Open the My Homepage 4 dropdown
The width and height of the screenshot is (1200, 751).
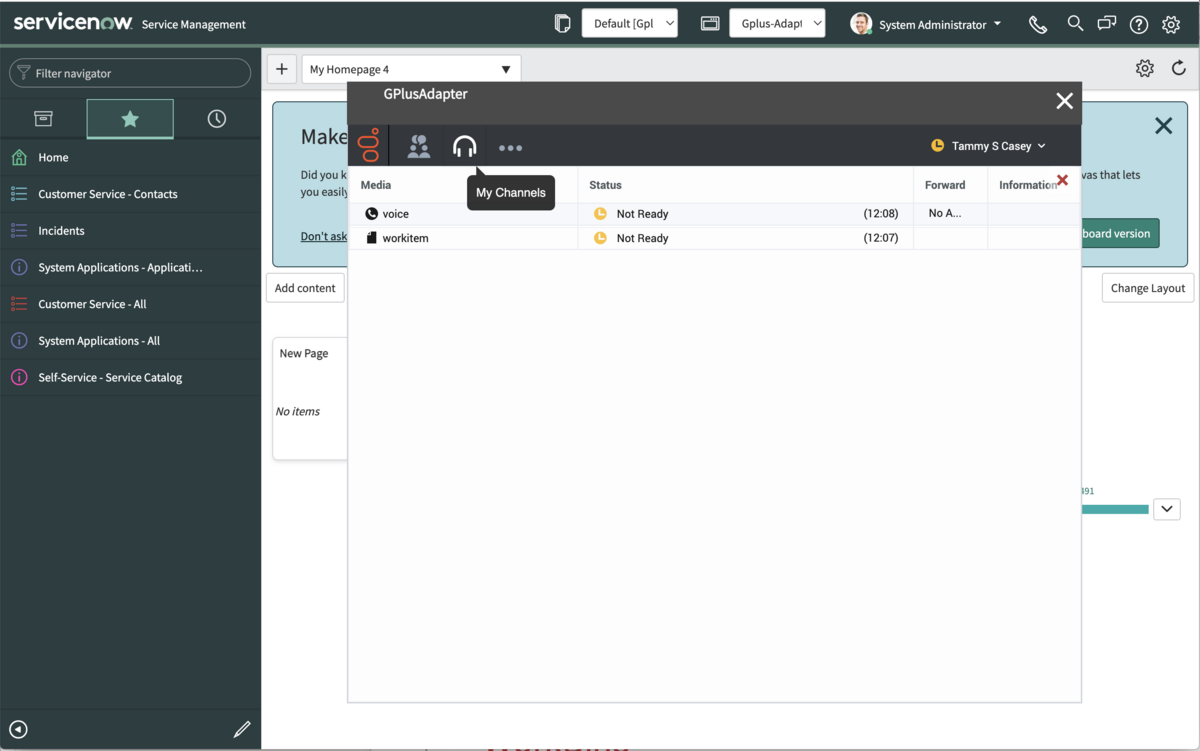(411, 69)
